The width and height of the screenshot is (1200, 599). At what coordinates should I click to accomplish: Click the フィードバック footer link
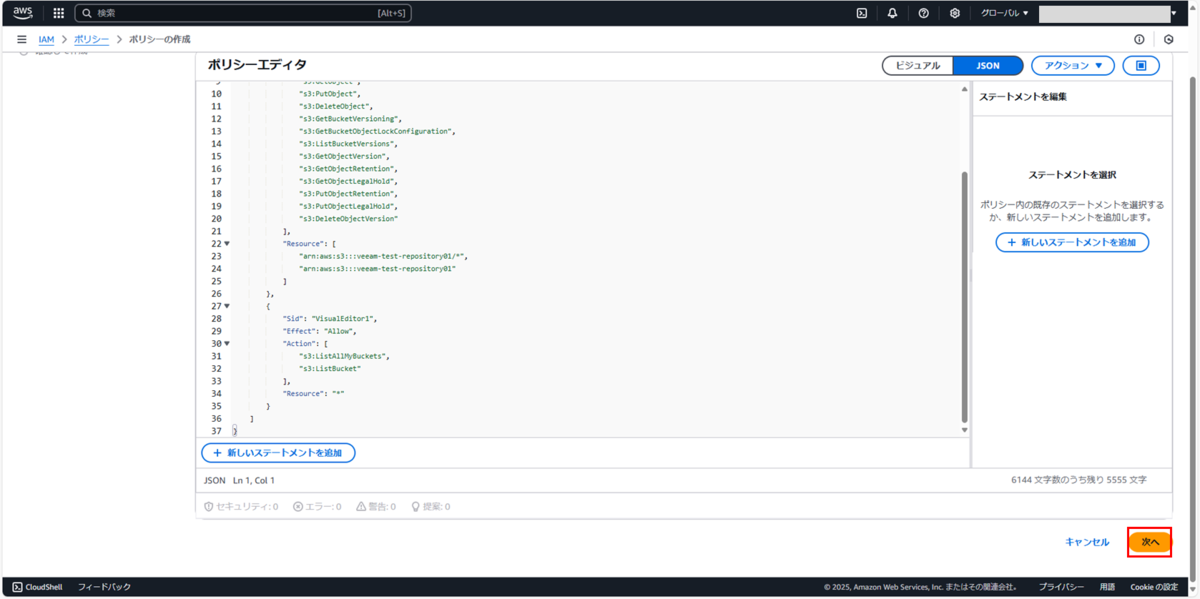pos(104,587)
